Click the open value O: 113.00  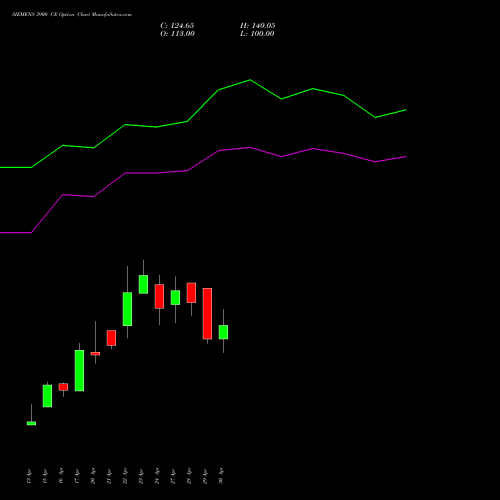point(177,34)
